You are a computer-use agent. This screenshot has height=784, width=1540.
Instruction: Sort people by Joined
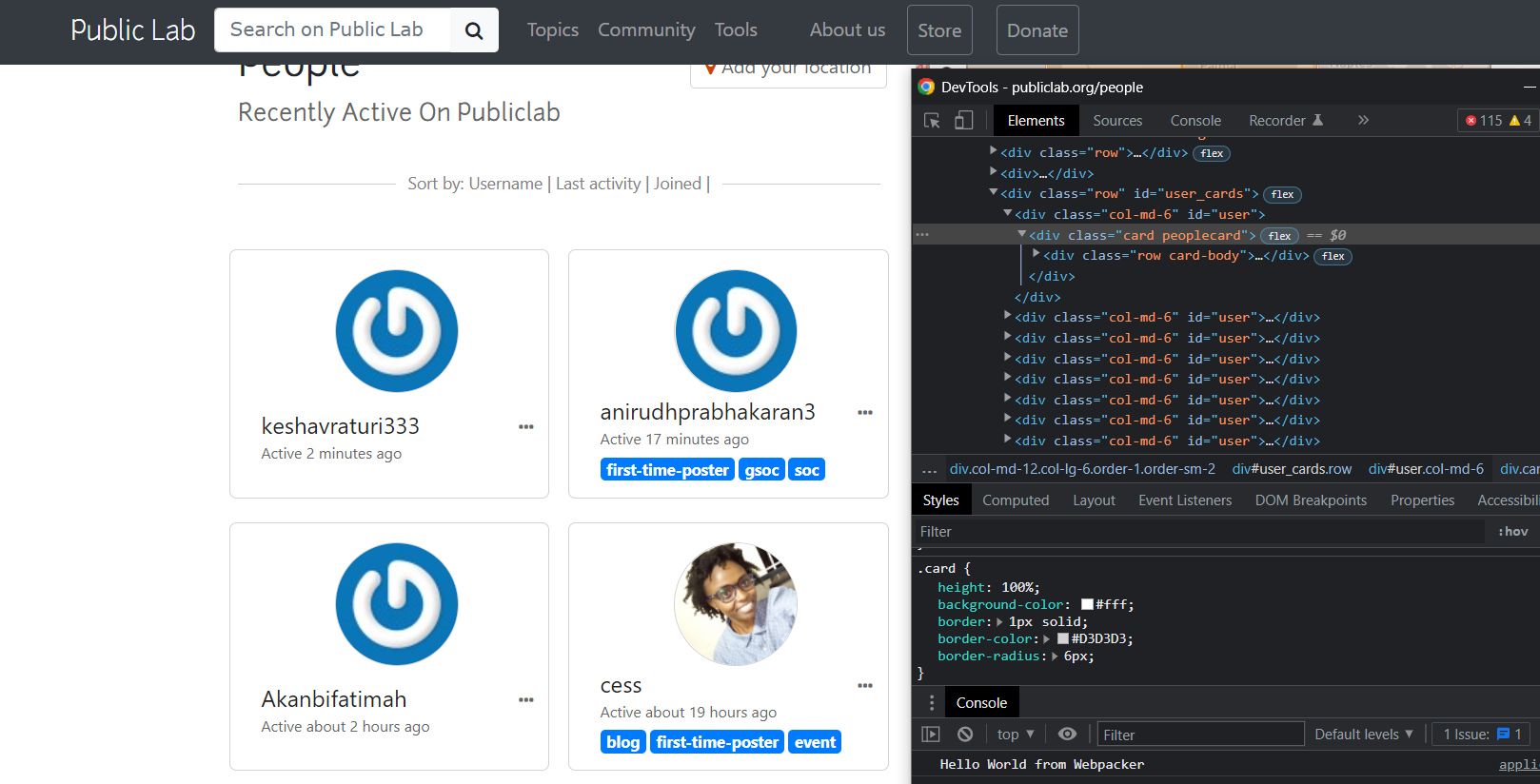678,184
